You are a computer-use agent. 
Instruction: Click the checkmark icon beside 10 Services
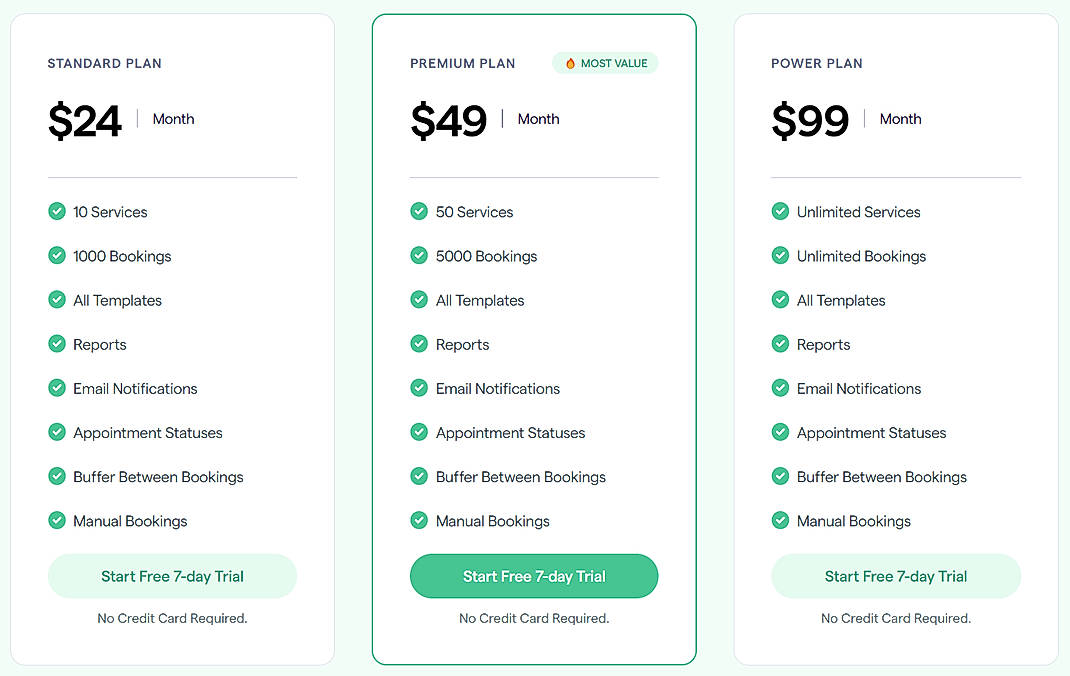(57, 212)
